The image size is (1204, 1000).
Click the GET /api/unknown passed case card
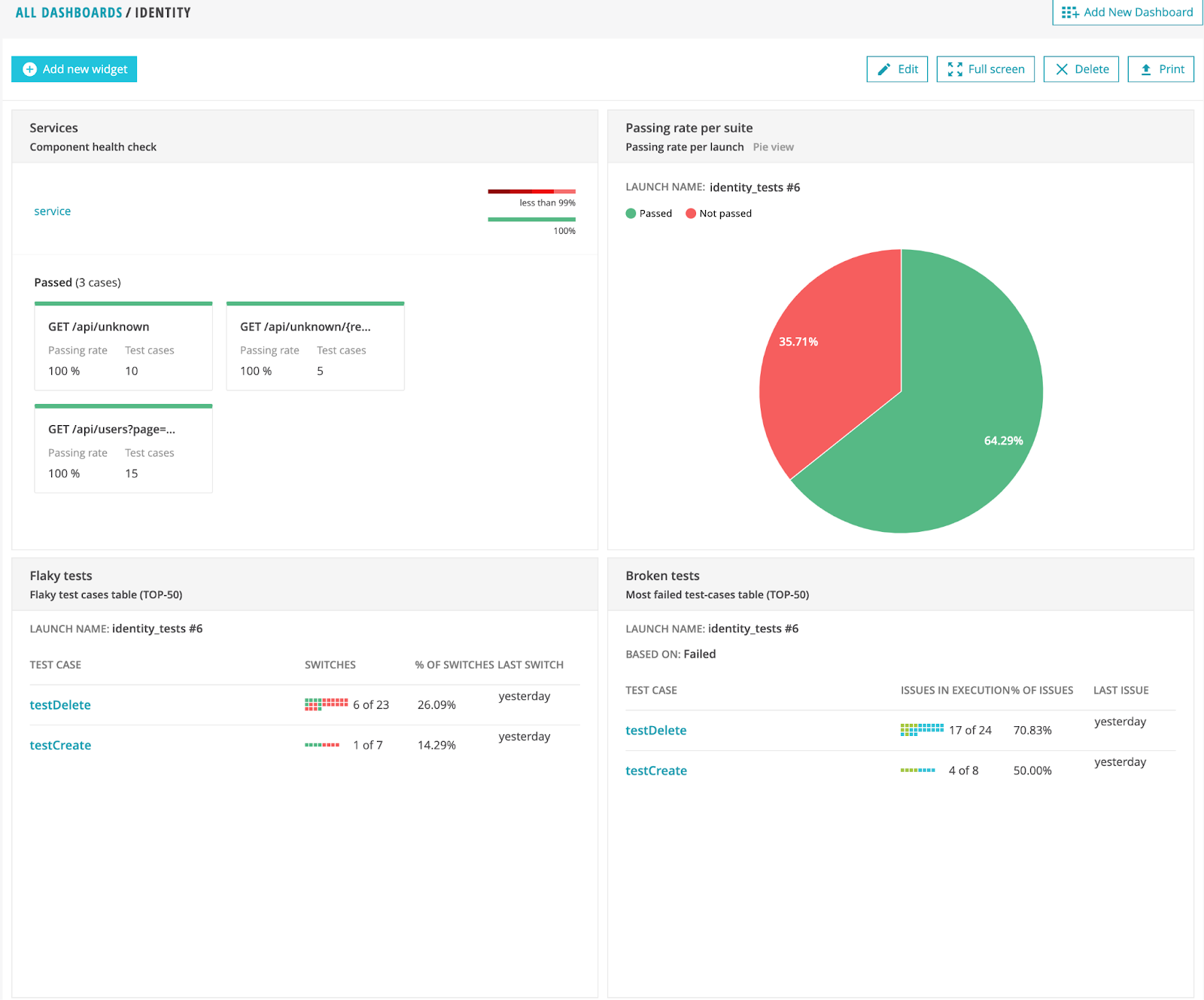(123, 346)
